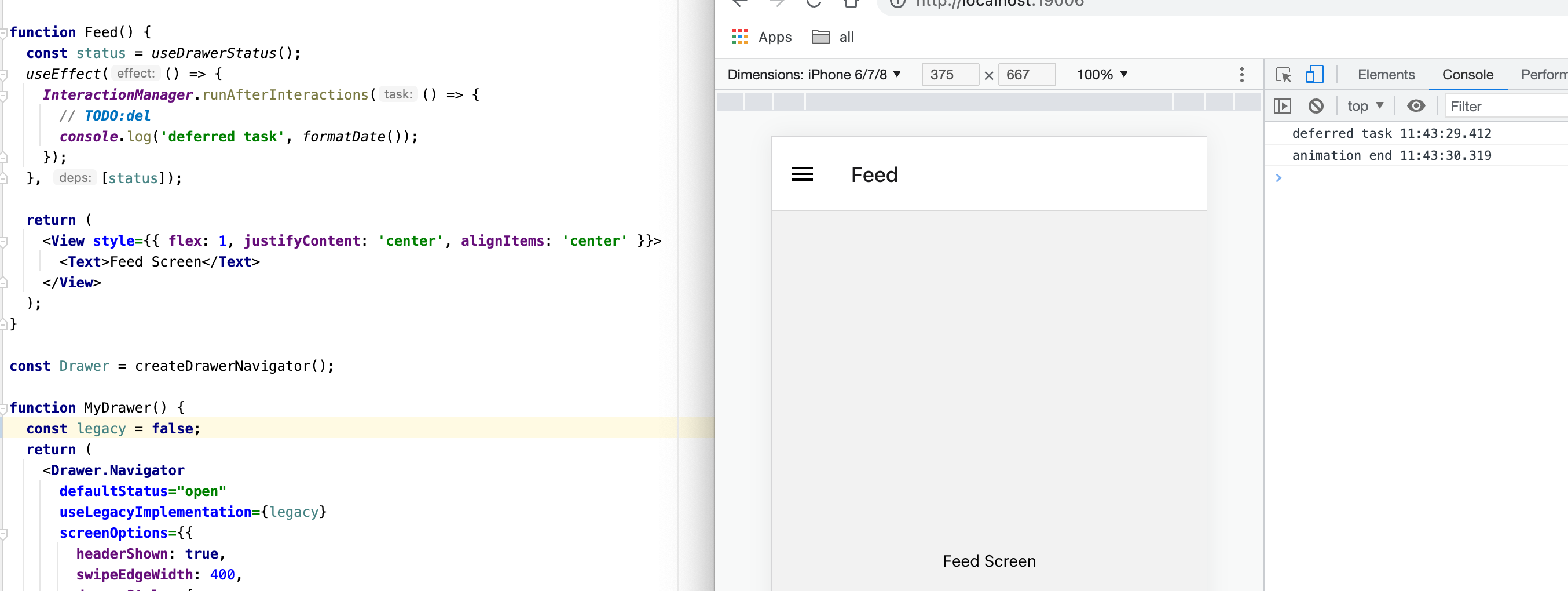The height and width of the screenshot is (591, 1568).
Task: Open the Google Apps grid shortcut
Action: (739, 37)
